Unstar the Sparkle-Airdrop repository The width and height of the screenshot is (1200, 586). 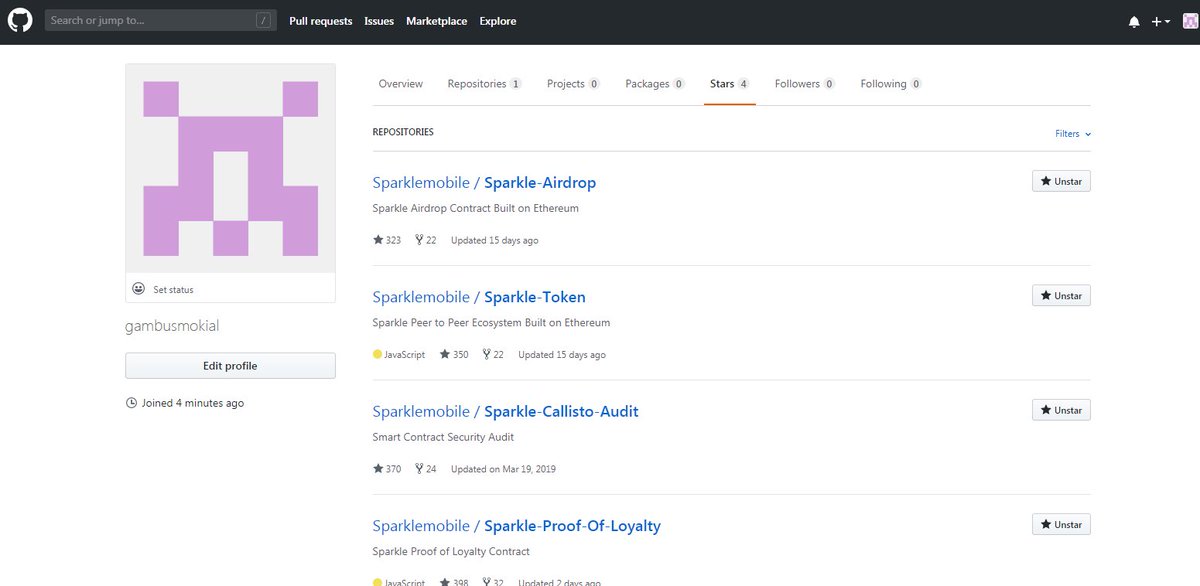(1061, 181)
